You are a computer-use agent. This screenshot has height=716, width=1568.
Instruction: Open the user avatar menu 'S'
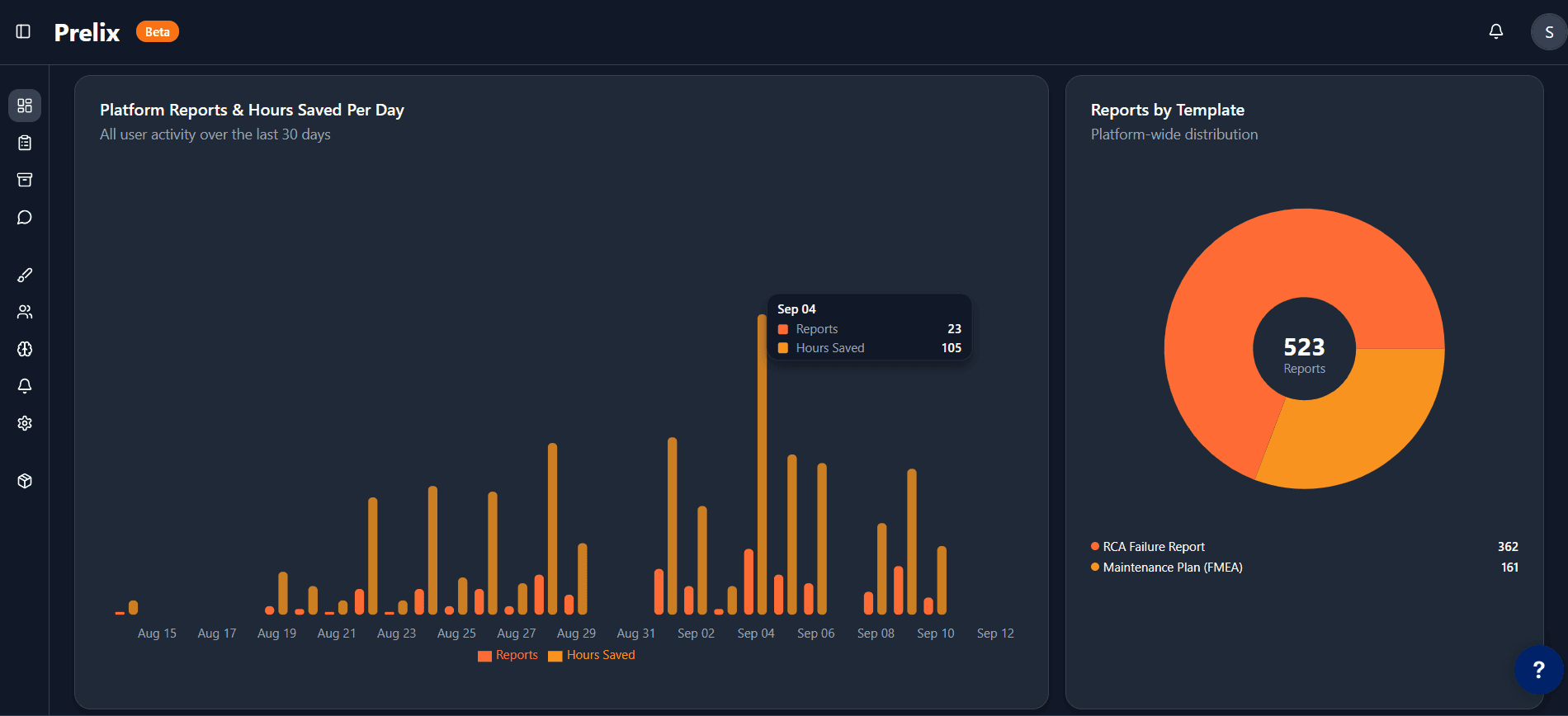click(1548, 32)
